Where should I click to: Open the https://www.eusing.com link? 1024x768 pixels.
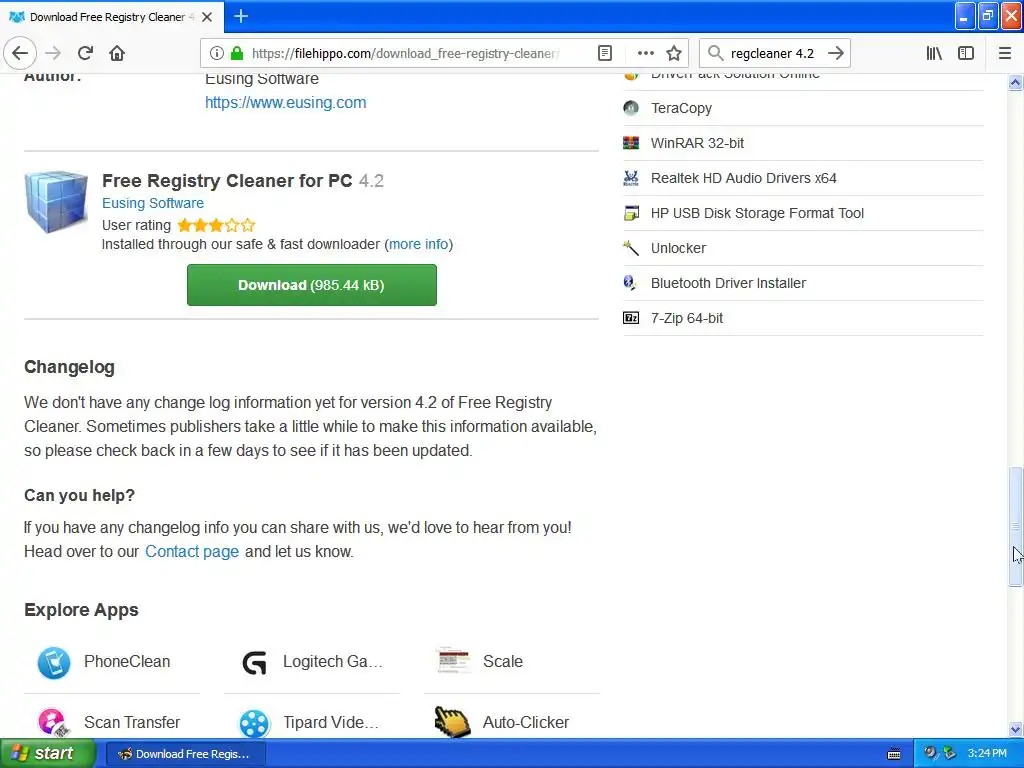(x=285, y=103)
